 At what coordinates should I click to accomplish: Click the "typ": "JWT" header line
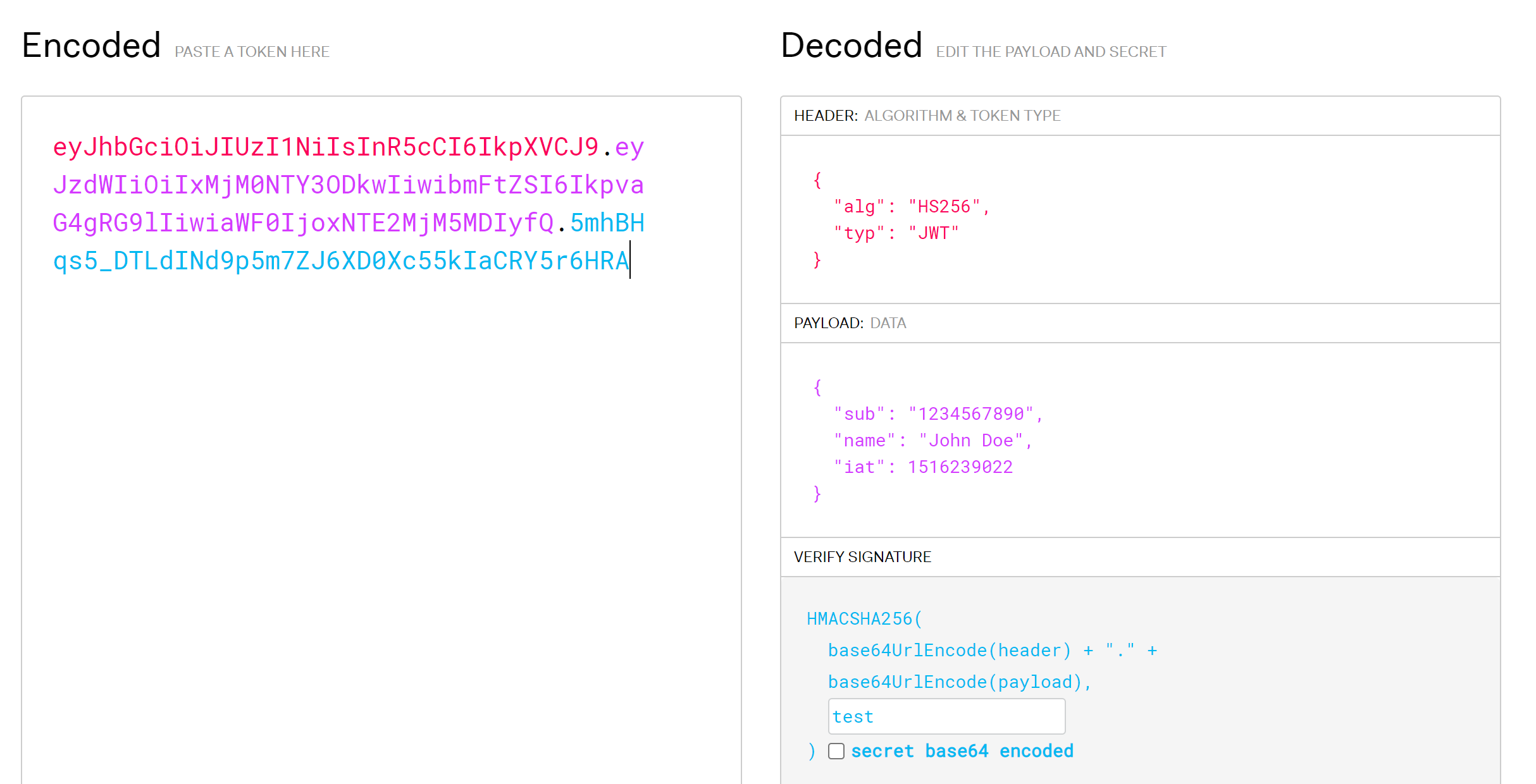point(896,233)
